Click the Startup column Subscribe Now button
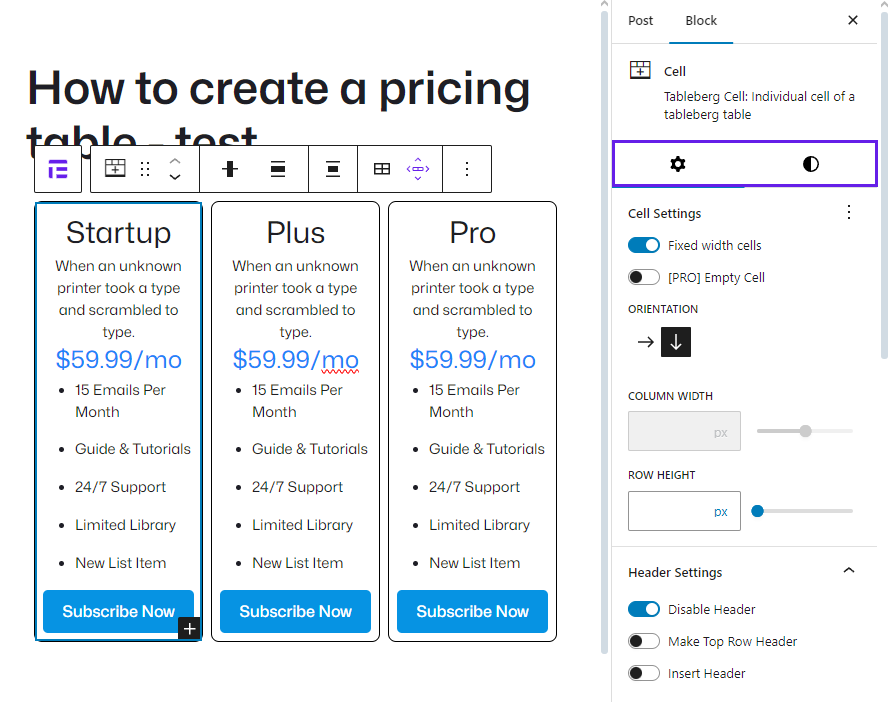Image resolution: width=890 pixels, height=702 pixels. [x=118, y=611]
